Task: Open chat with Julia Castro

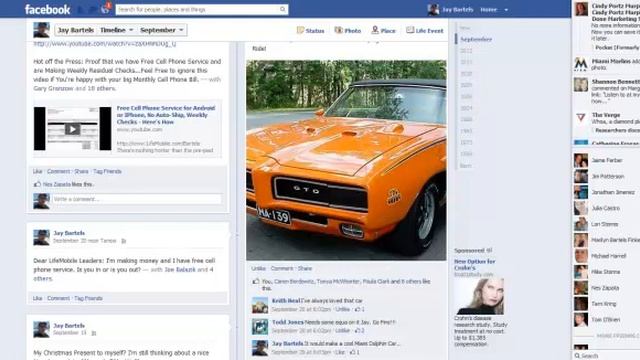Action: click(x=606, y=208)
